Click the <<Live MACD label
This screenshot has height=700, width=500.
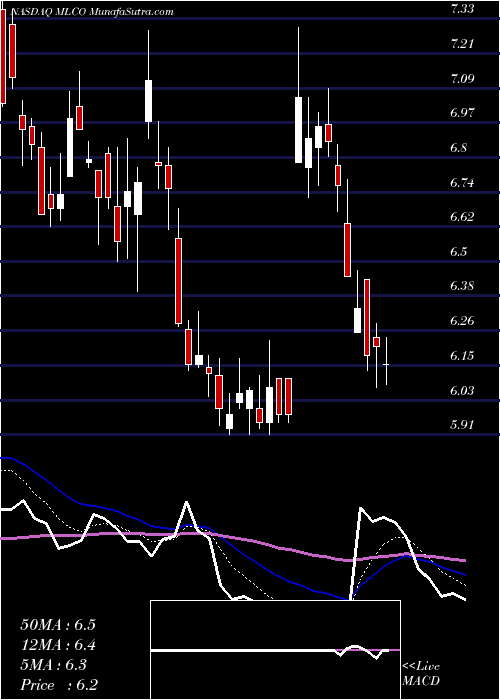(x=421, y=674)
